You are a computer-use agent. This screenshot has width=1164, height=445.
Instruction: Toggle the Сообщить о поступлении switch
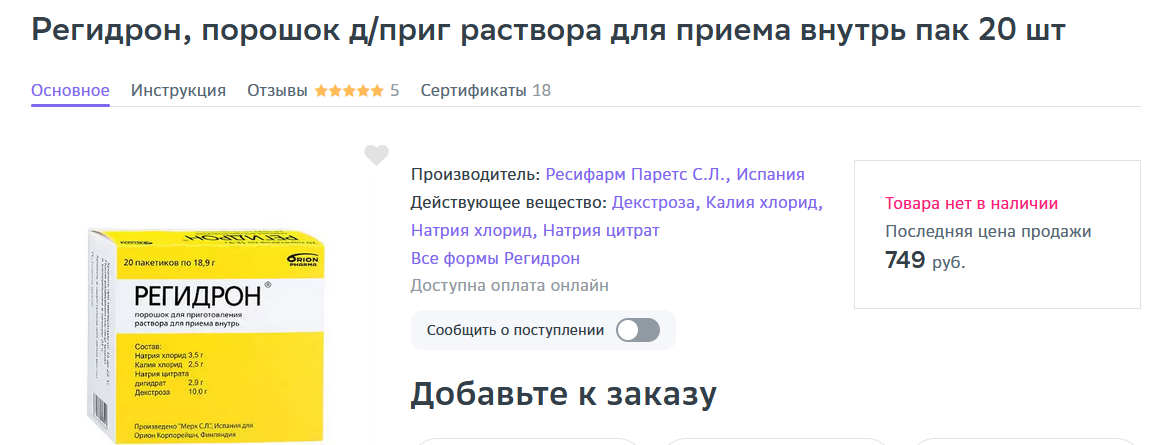(x=637, y=330)
